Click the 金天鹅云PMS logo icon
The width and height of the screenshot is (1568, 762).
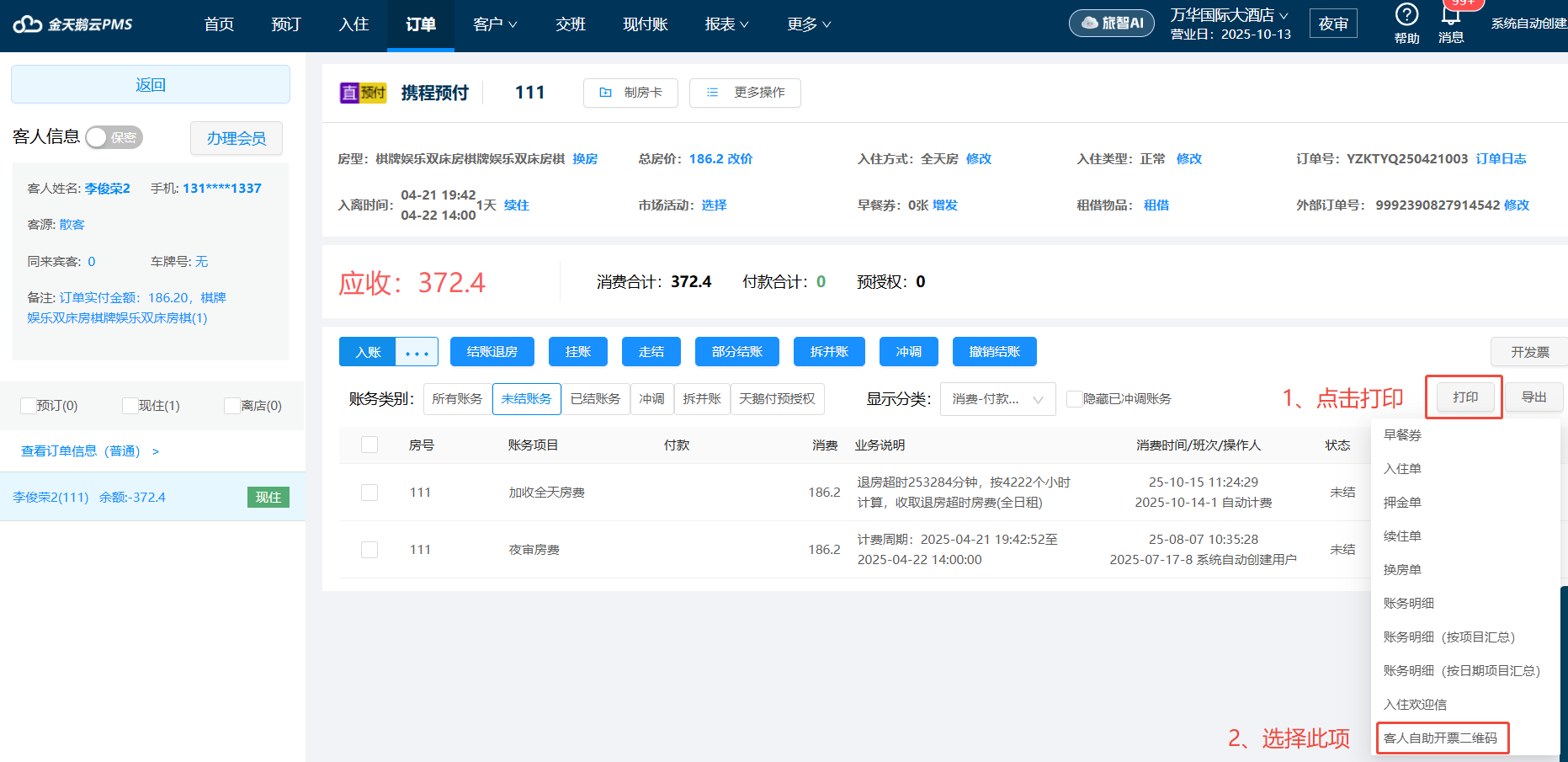coord(27,24)
